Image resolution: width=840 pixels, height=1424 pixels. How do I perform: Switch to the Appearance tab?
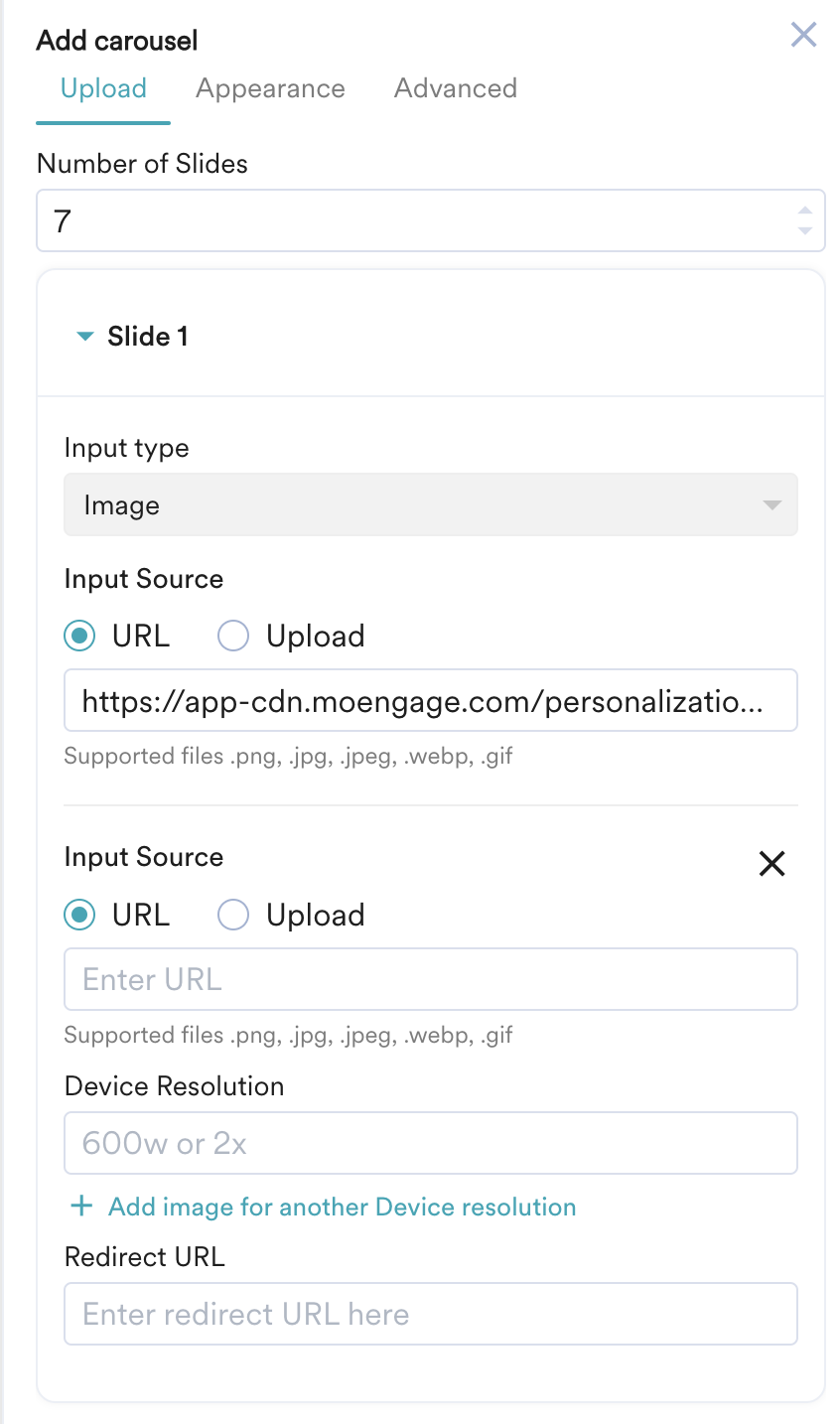[x=270, y=88]
